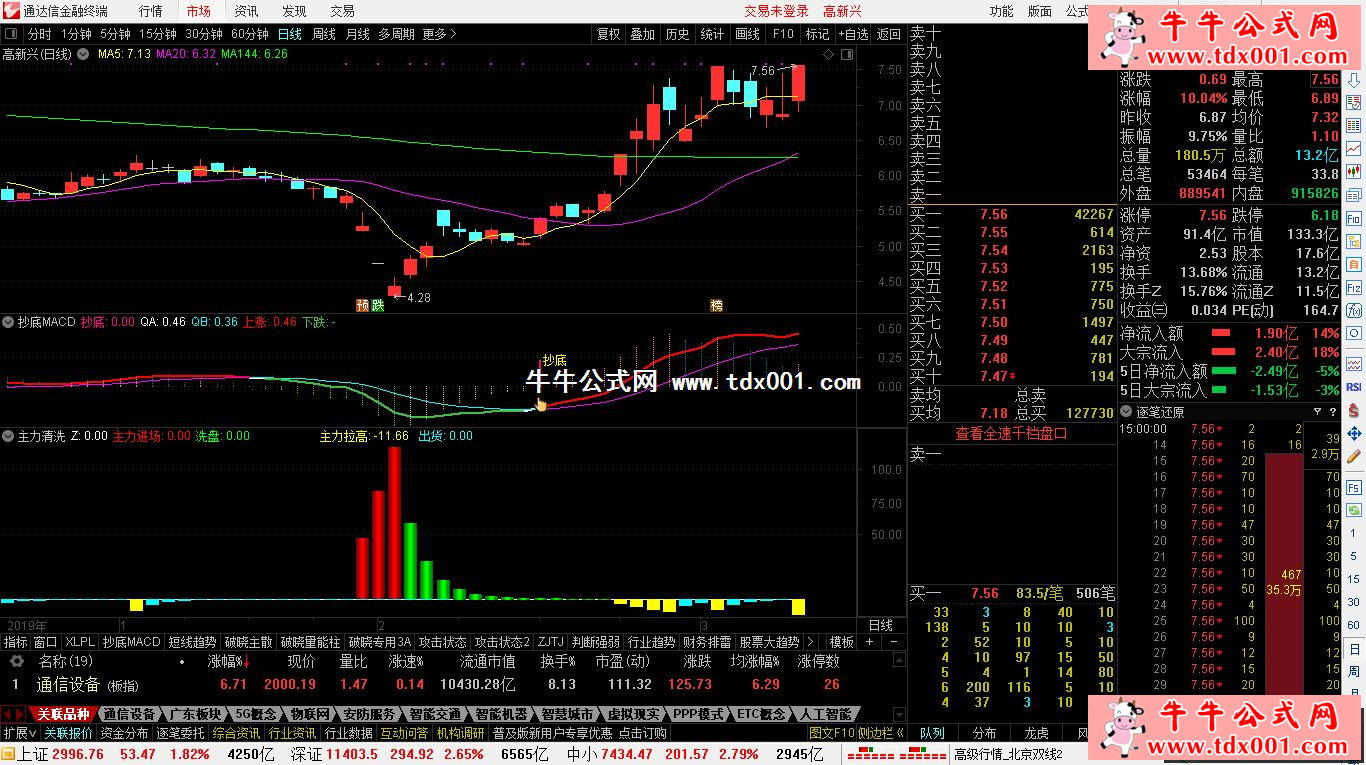
Task: Open the 版面 menu
Action: [1040, 11]
